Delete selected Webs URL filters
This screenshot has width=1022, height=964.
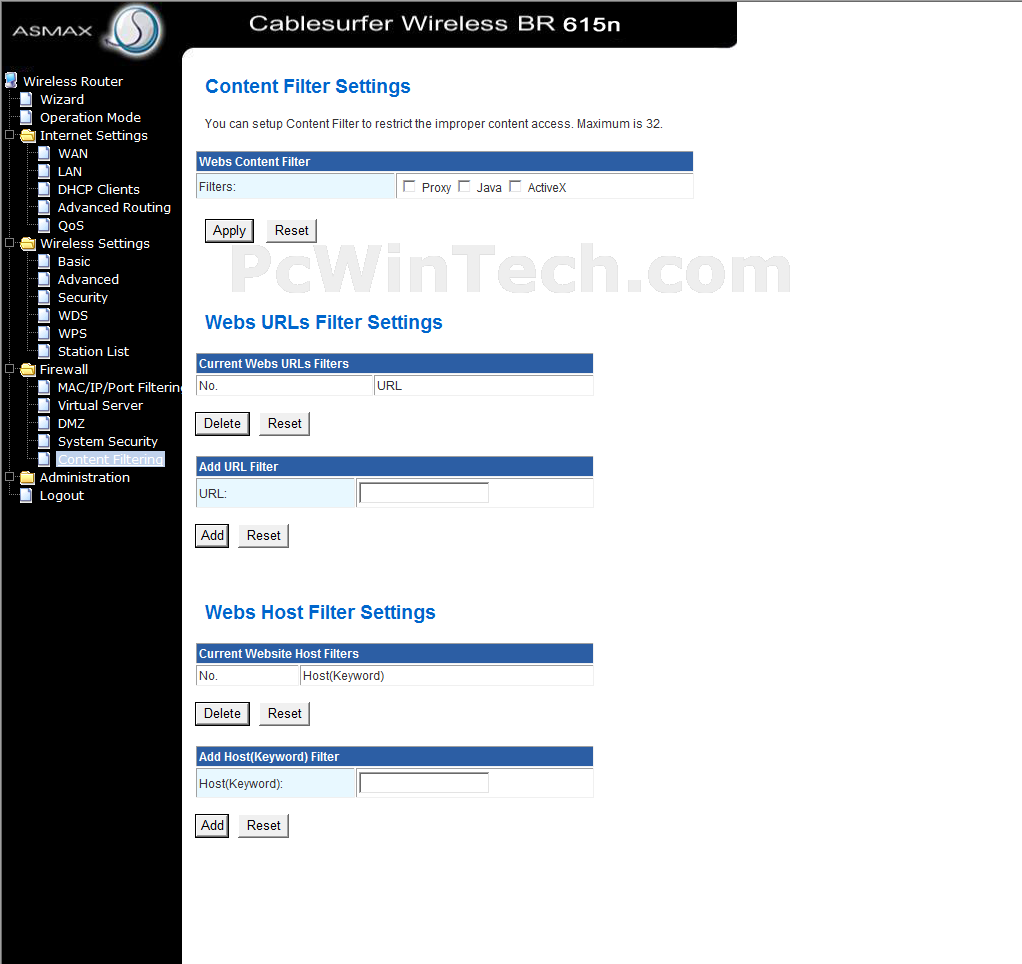(x=222, y=424)
